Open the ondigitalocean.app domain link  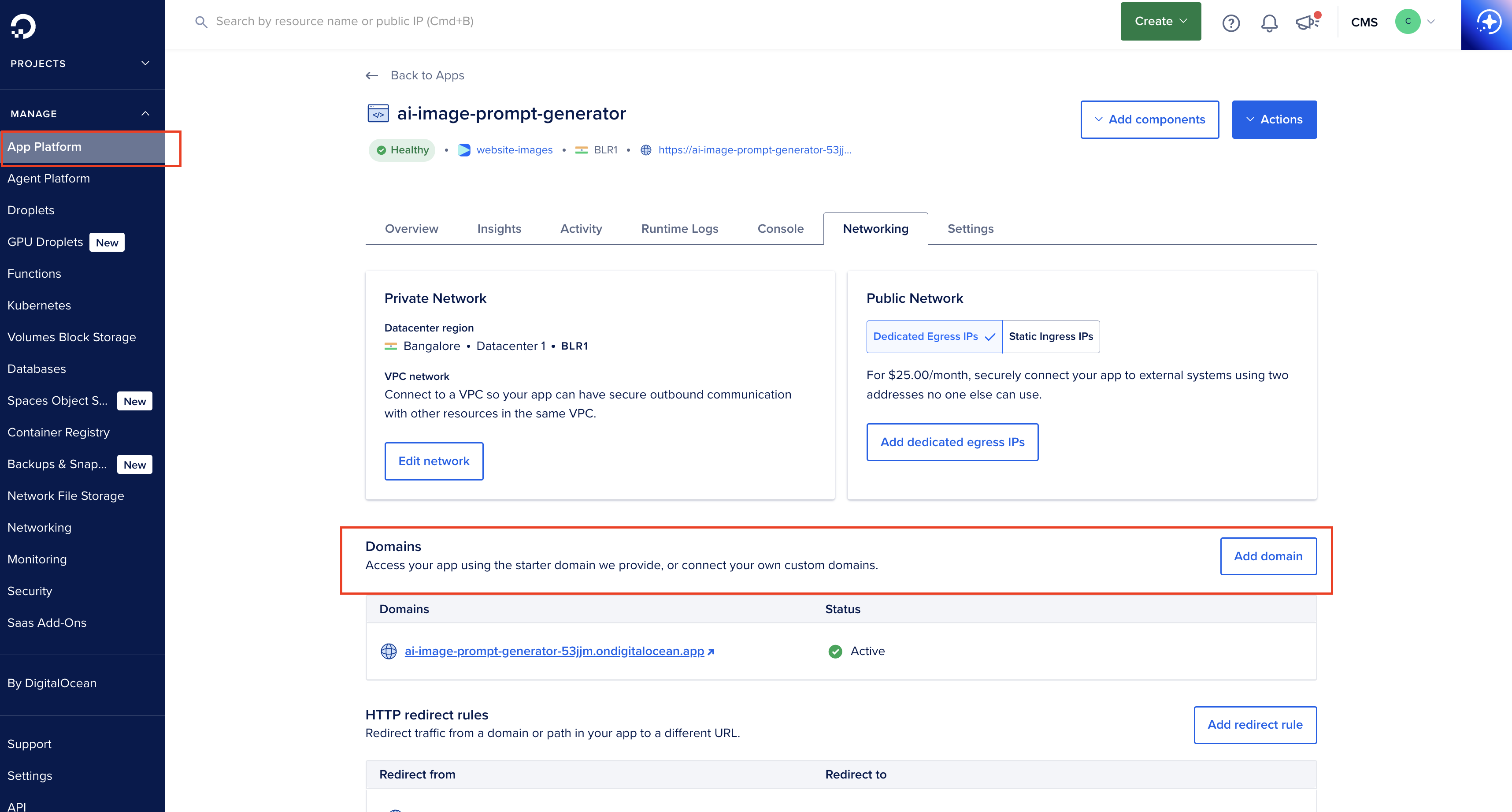click(x=554, y=651)
